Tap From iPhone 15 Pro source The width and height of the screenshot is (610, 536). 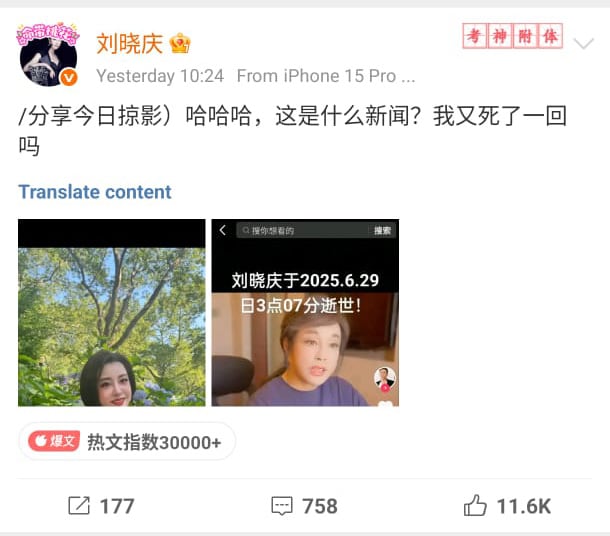(326, 76)
